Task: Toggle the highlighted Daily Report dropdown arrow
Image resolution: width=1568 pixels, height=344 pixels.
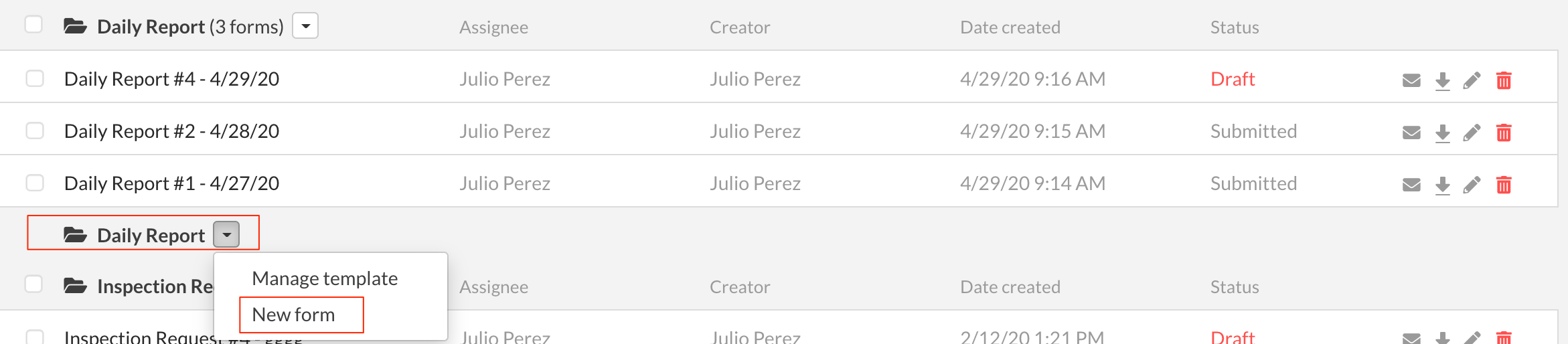Action: (x=226, y=235)
